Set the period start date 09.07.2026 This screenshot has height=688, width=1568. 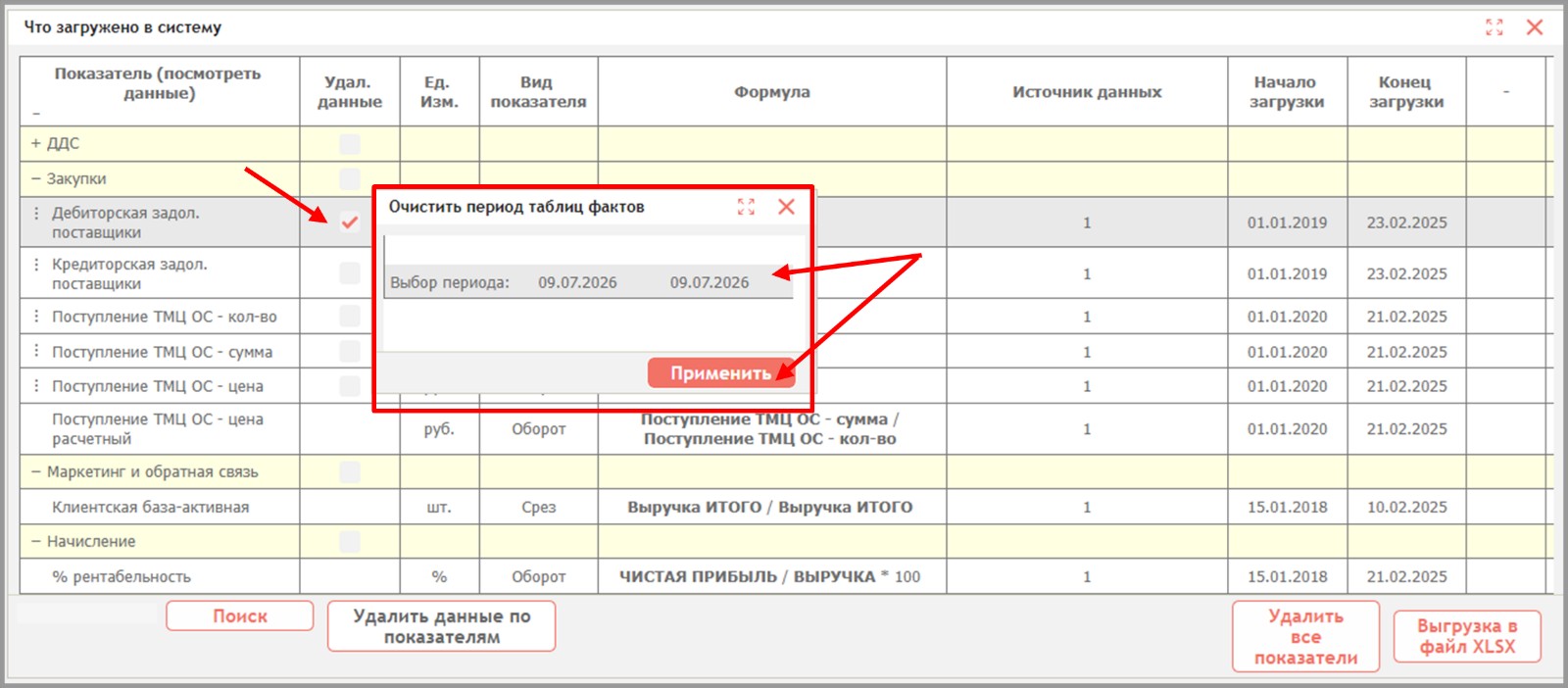(577, 282)
